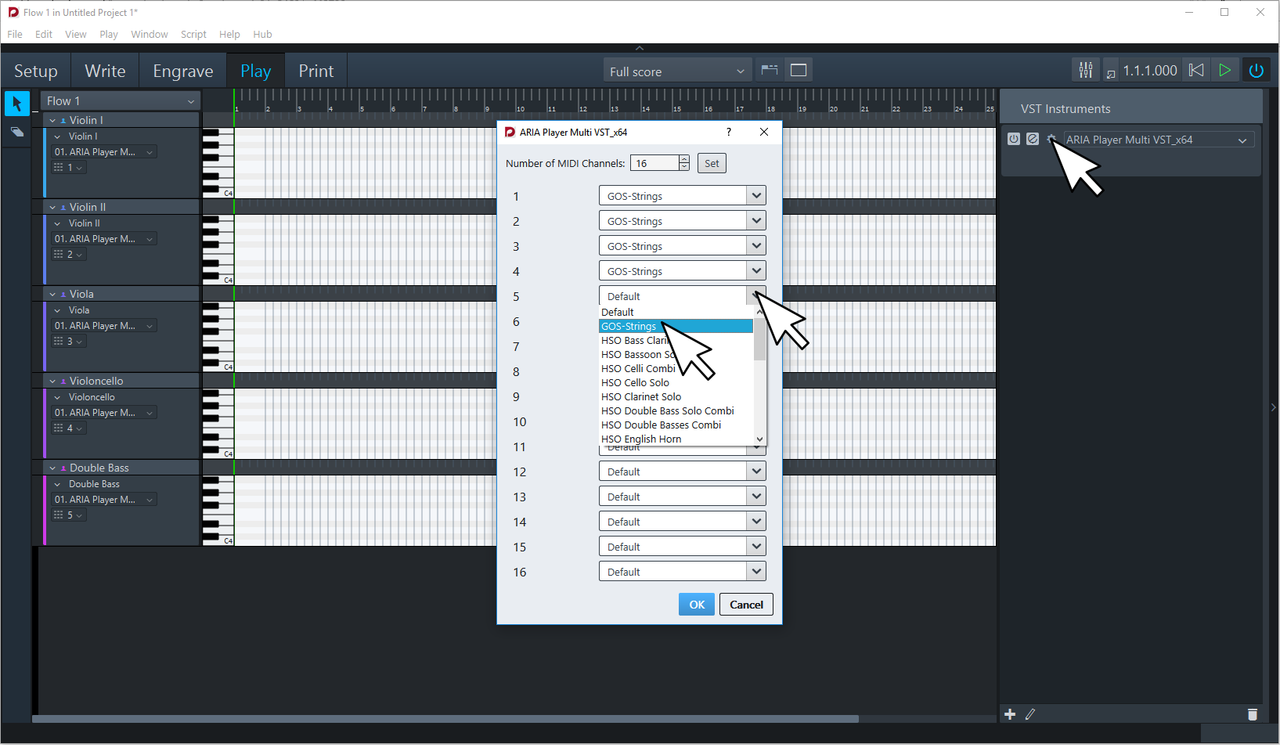Image resolution: width=1280 pixels, height=745 pixels.
Task: Choose GOS-Strings in the open list
Action: [676, 326]
